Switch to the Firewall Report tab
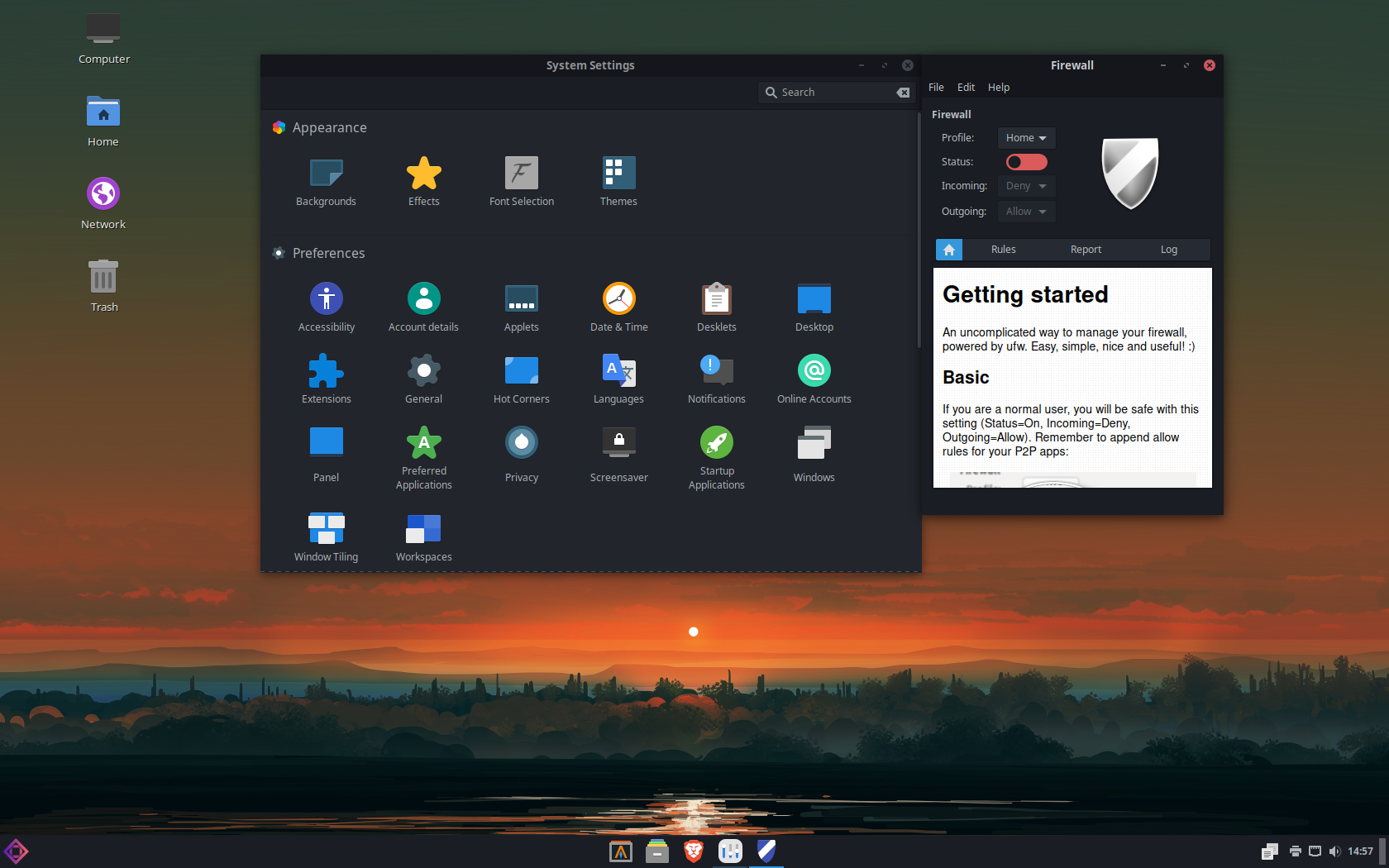Screen dimensions: 1389x868 point(1086,250)
